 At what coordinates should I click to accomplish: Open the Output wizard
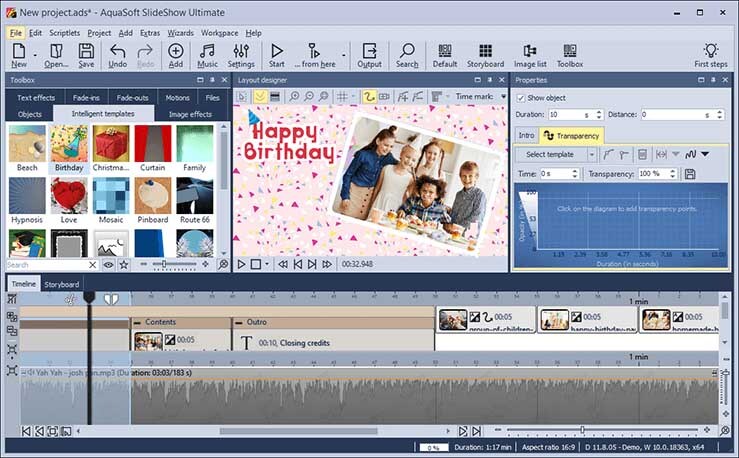pos(369,56)
